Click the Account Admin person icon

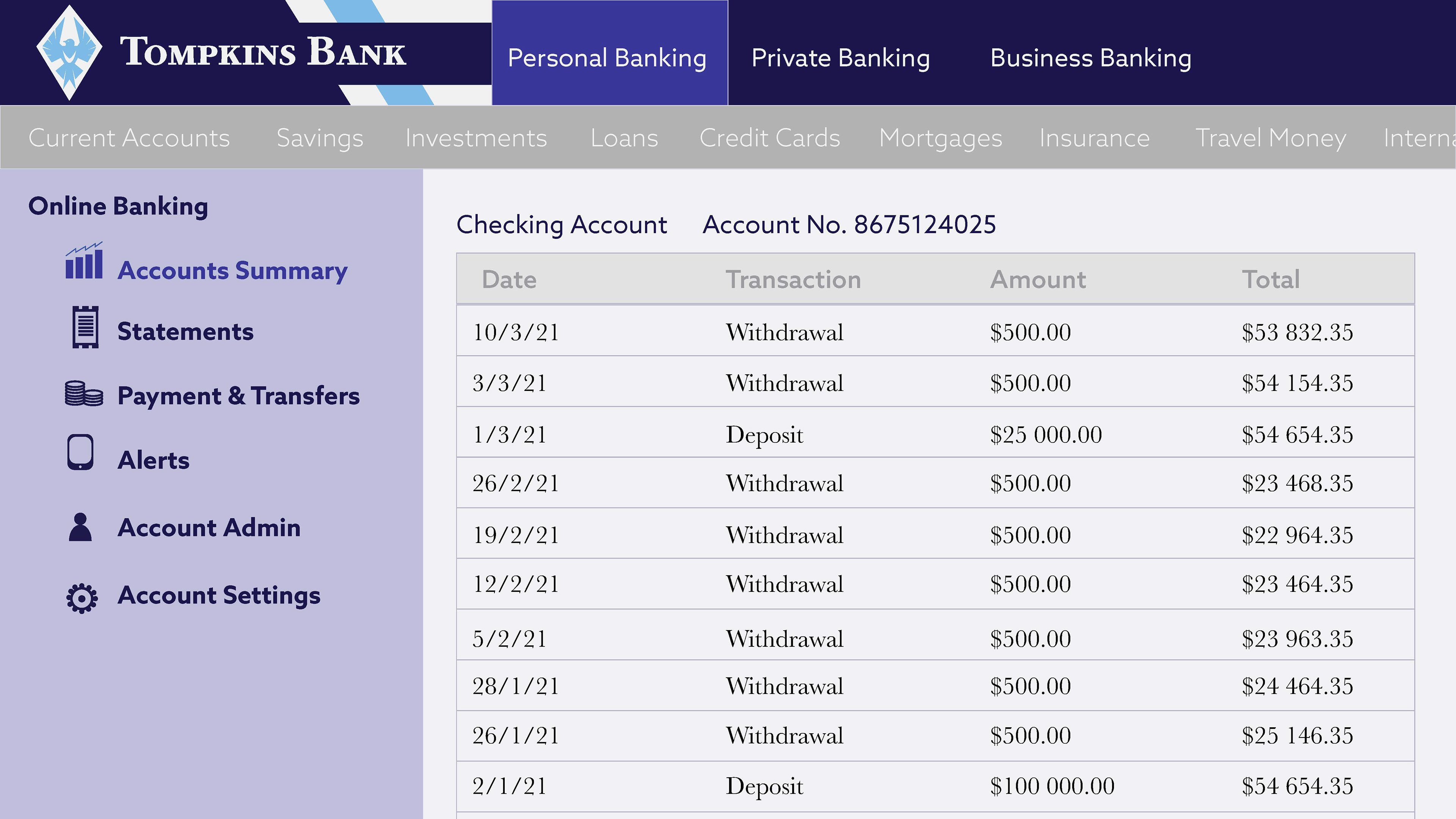click(x=80, y=527)
